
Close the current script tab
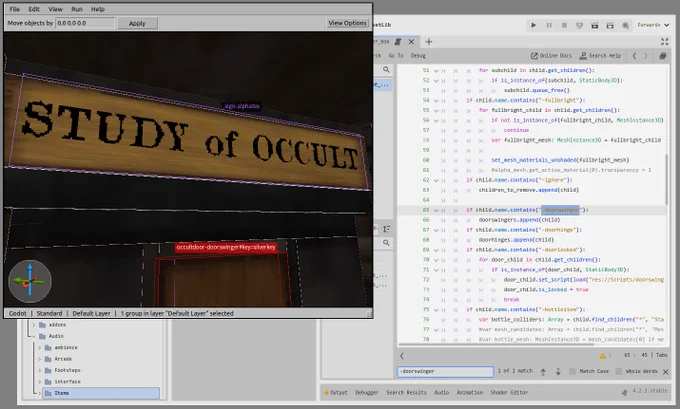pyautogui.click(x=411, y=42)
